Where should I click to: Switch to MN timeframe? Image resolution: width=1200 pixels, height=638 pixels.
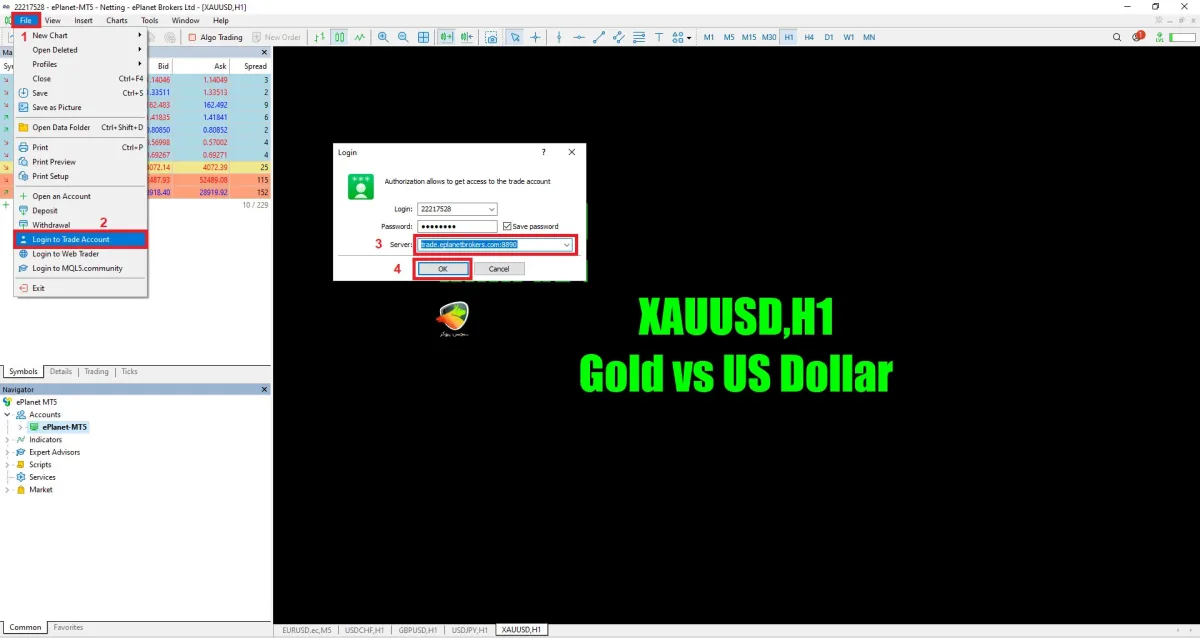[869, 37]
